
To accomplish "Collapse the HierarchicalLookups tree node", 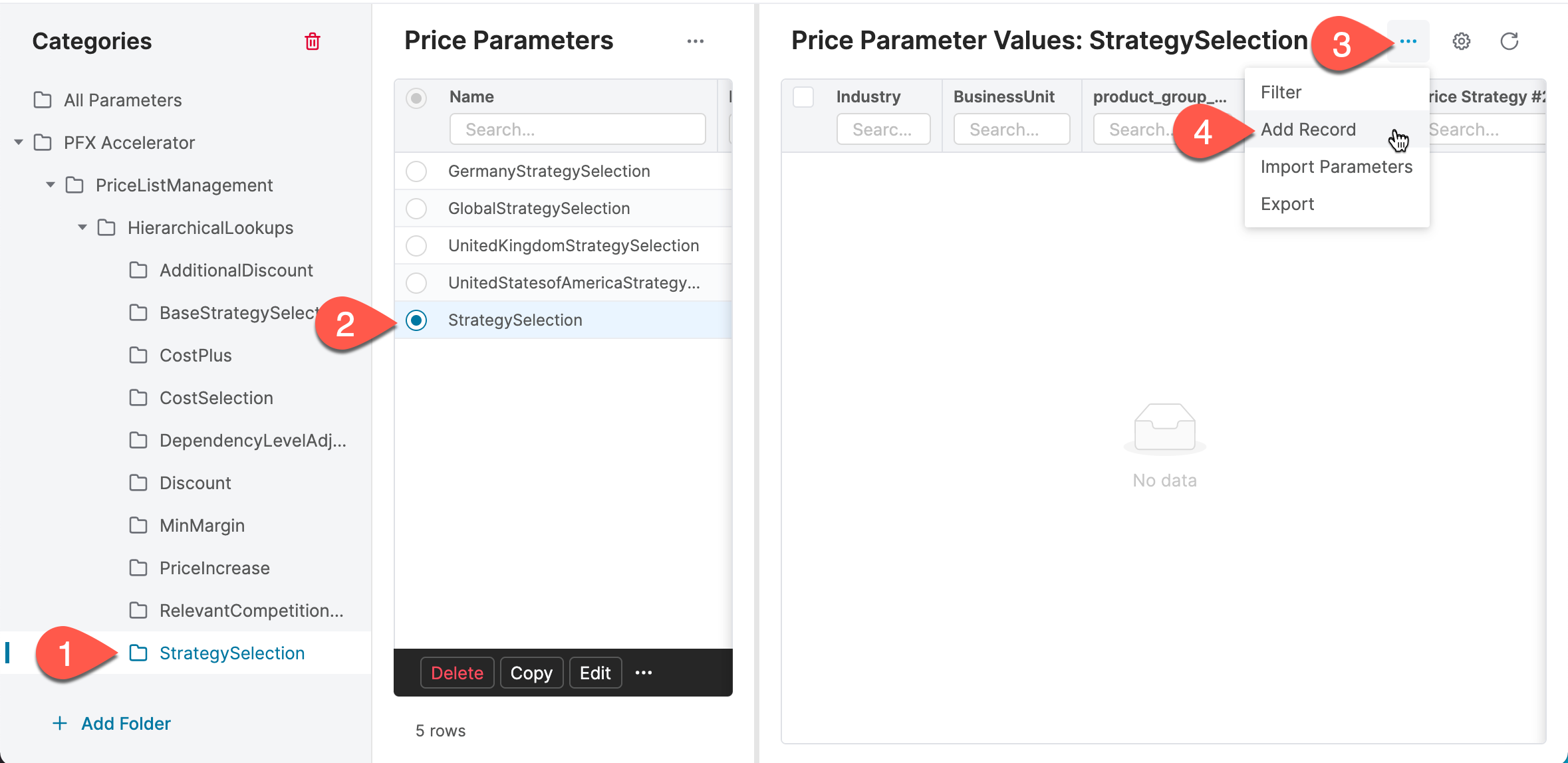I will (82, 227).
